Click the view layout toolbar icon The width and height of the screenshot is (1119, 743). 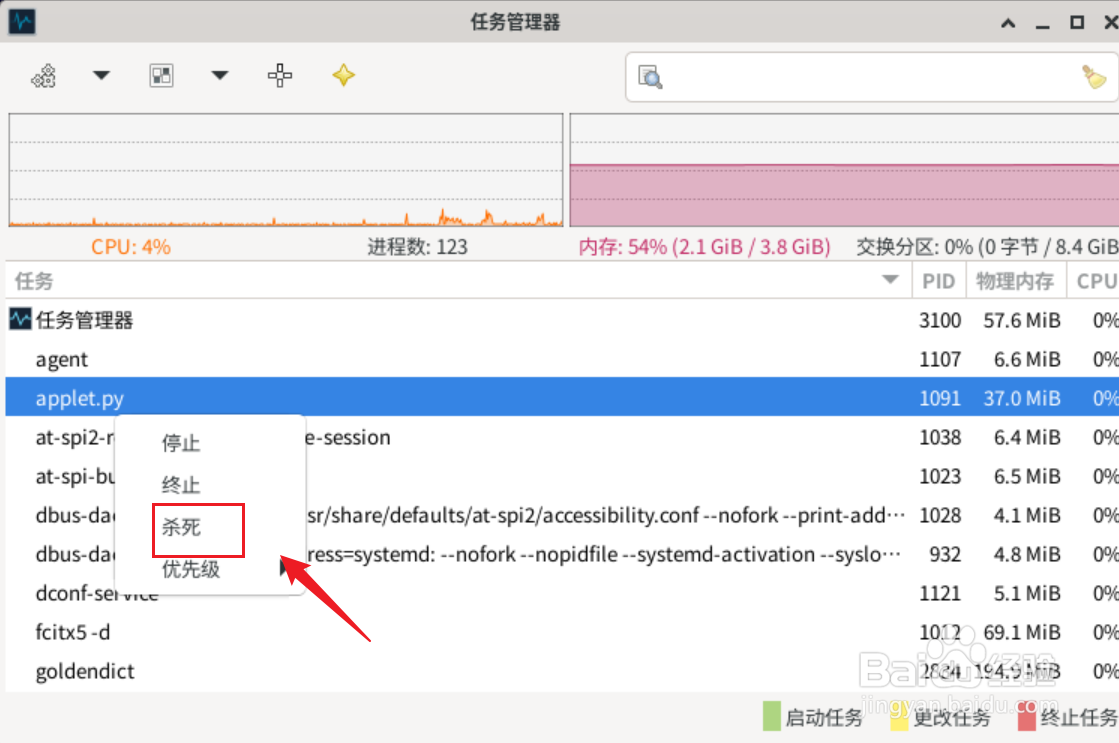click(161, 75)
